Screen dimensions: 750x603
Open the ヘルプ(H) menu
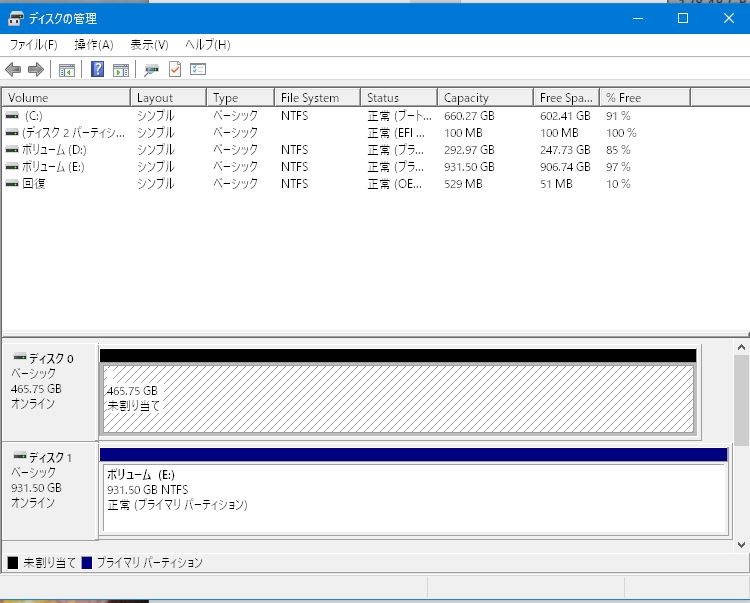(208, 45)
